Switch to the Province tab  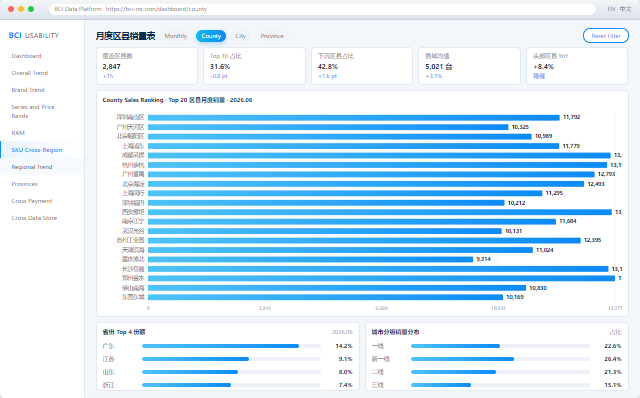pos(272,36)
